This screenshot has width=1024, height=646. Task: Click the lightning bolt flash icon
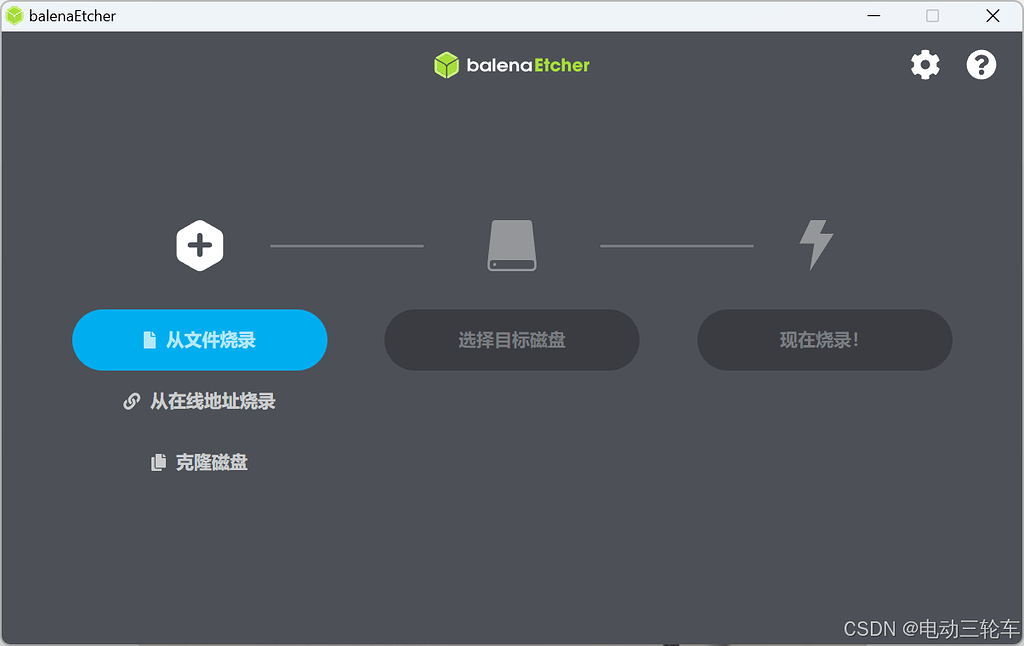click(x=816, y=243)
